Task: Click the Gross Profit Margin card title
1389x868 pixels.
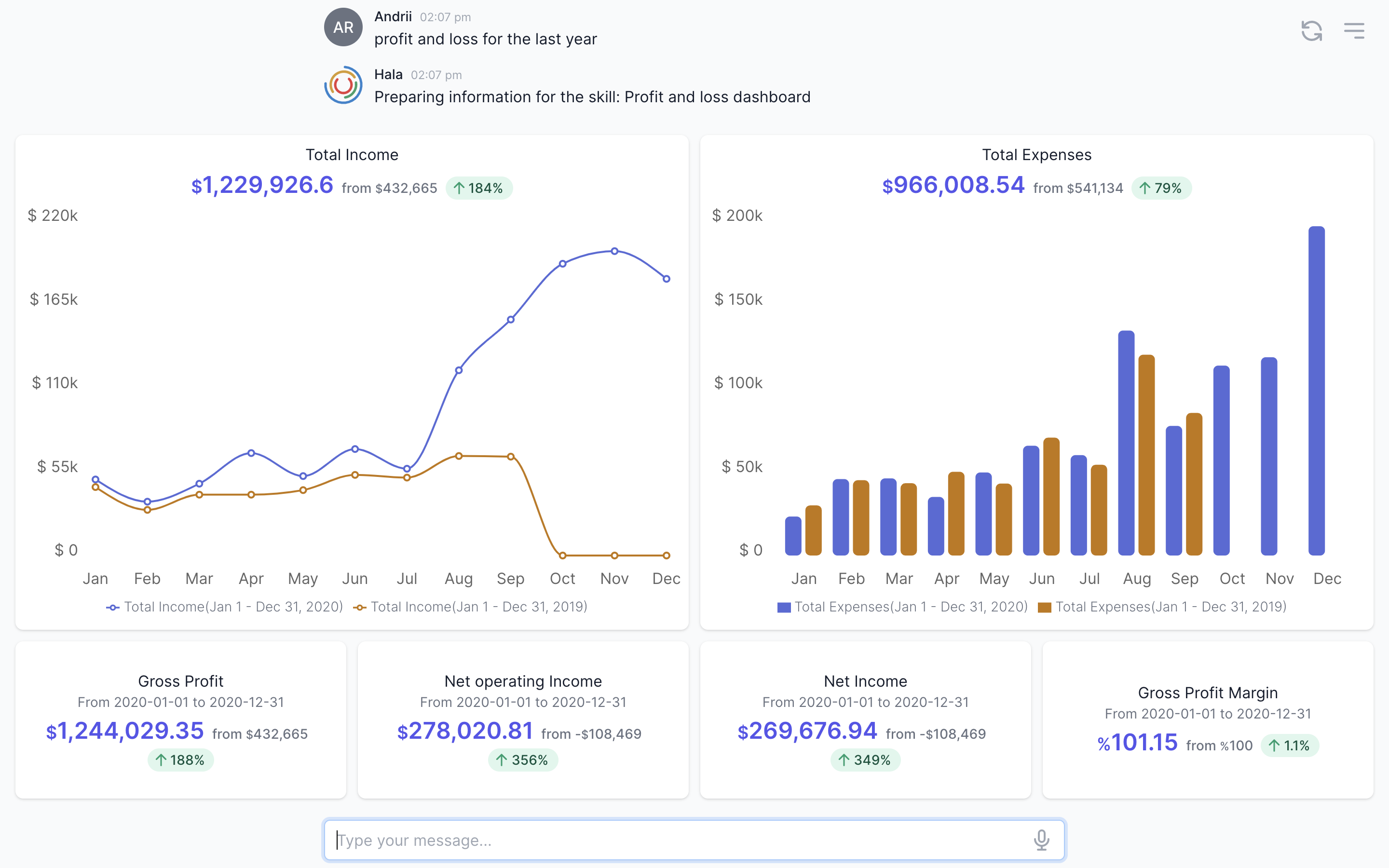Action: (1208, 693)
